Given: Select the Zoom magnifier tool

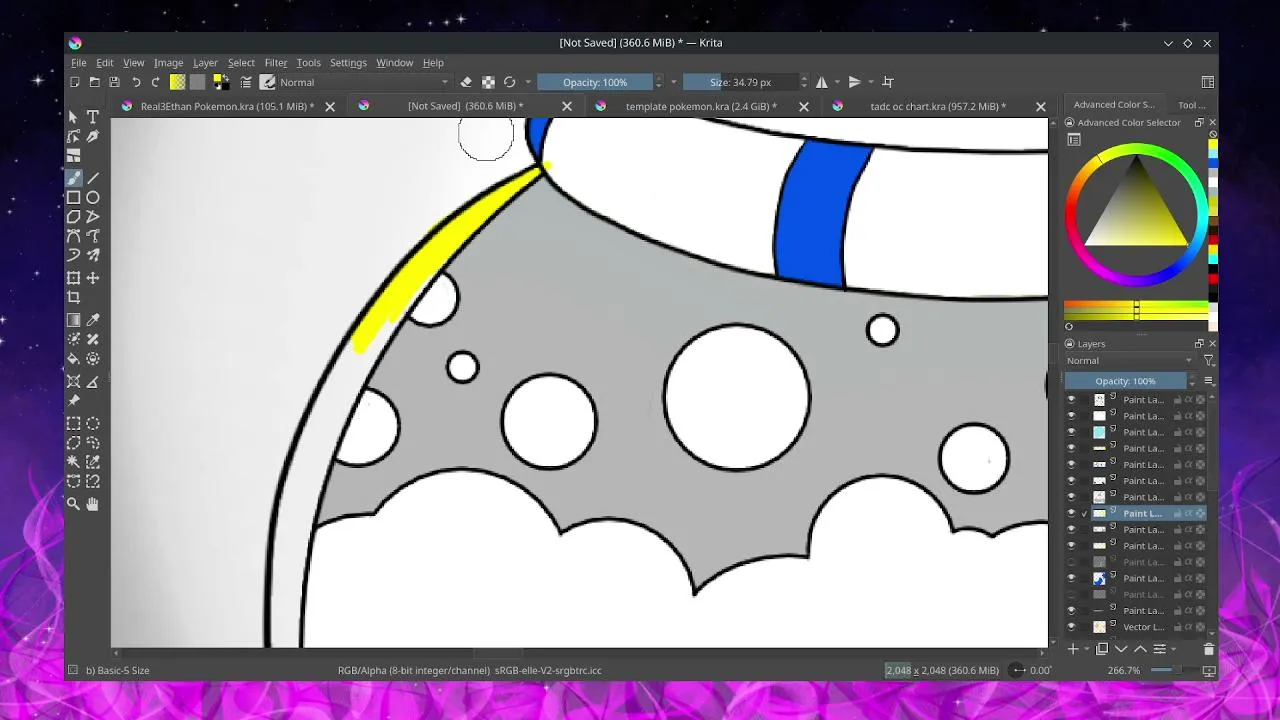Looking at the screenshot, I should click(x=74, y=504).
